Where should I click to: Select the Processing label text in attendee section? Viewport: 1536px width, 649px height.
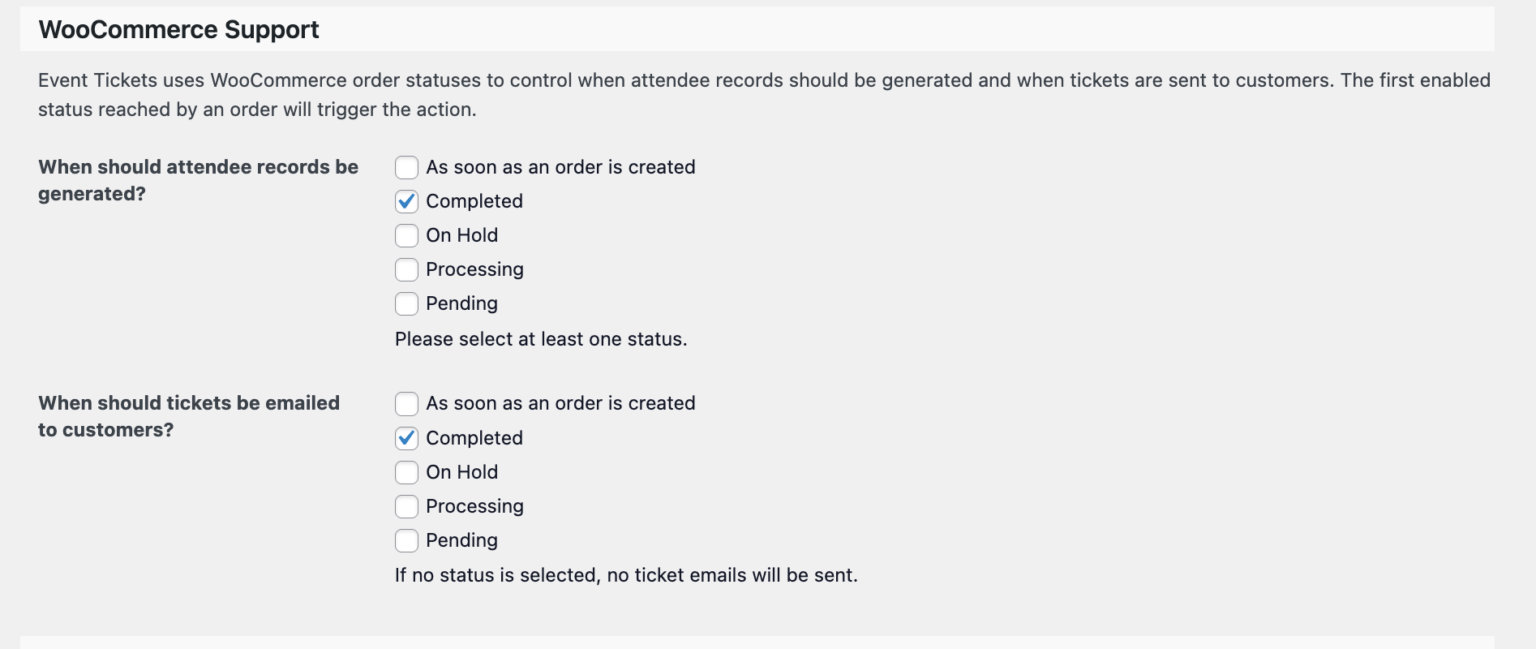(474, 269)
